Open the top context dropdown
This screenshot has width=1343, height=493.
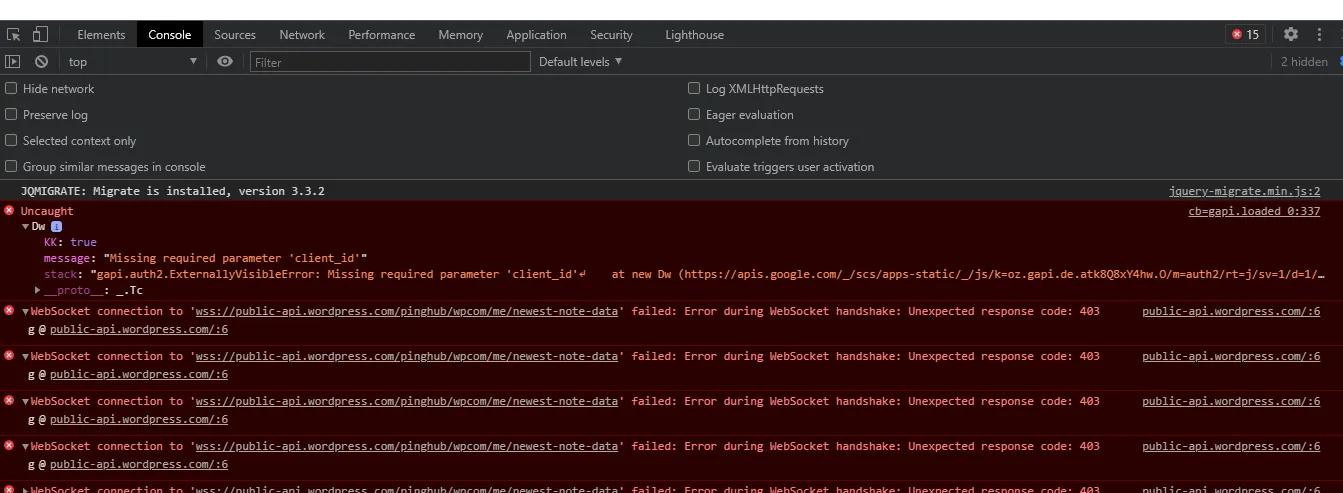click(133, 61)
